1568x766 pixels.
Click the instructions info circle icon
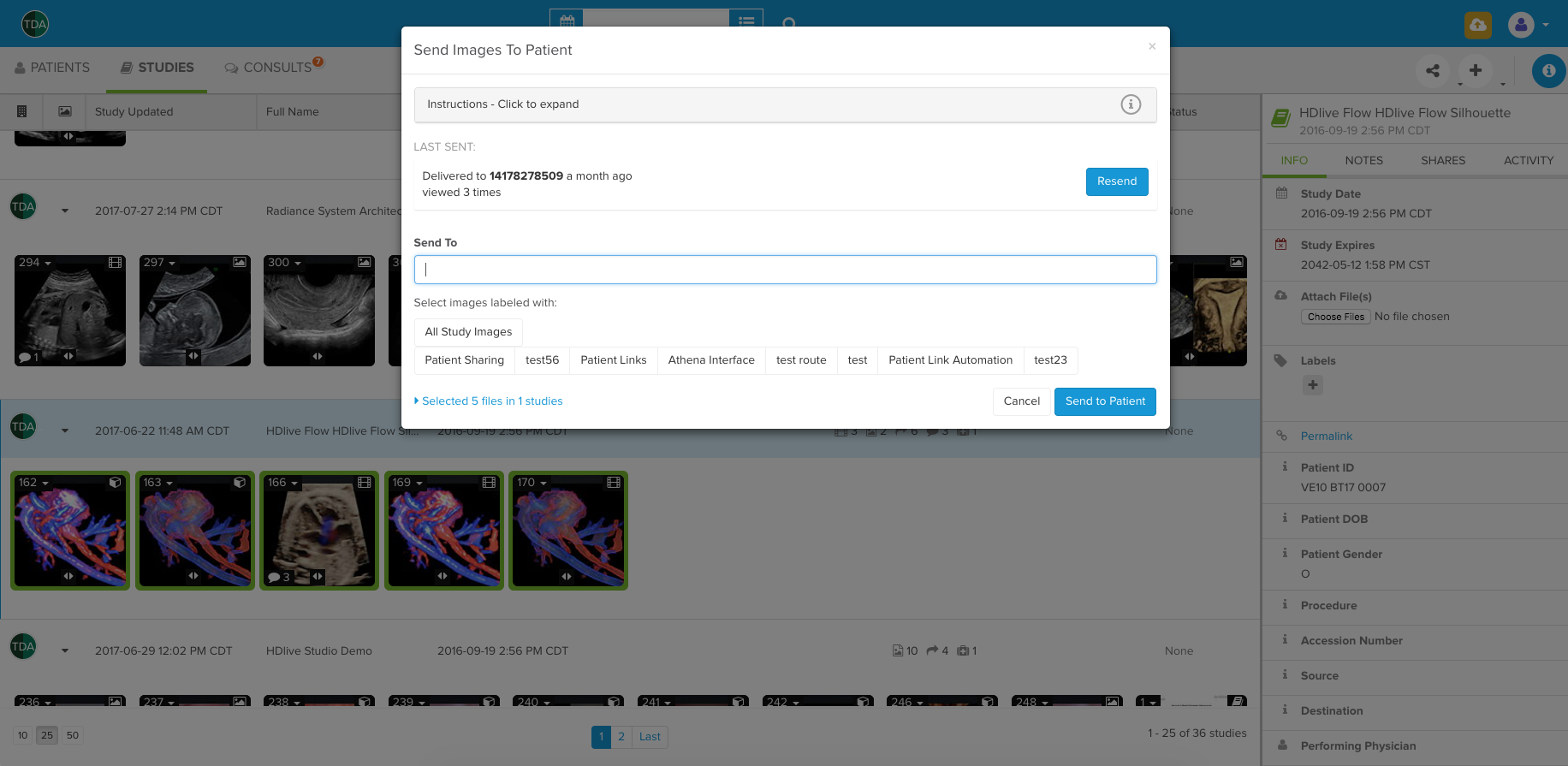click(1131, 104)
